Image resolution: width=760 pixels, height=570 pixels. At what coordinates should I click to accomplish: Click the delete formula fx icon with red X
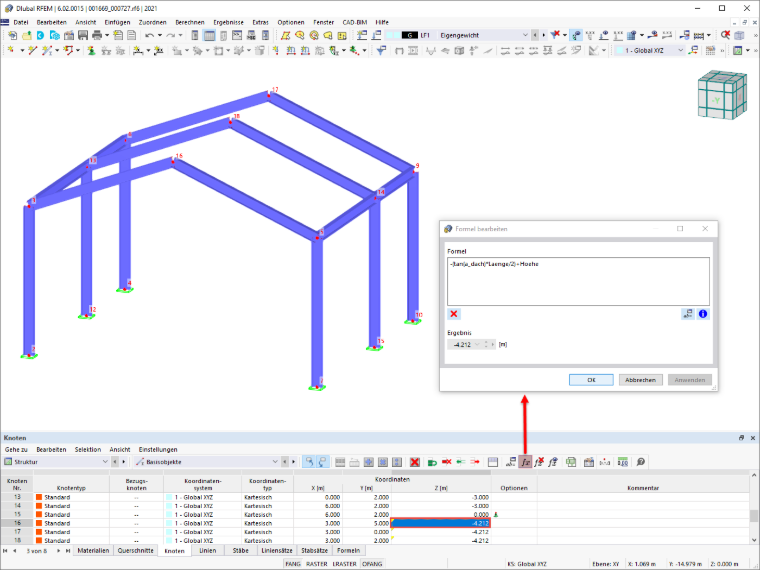[x=539, y=462]
